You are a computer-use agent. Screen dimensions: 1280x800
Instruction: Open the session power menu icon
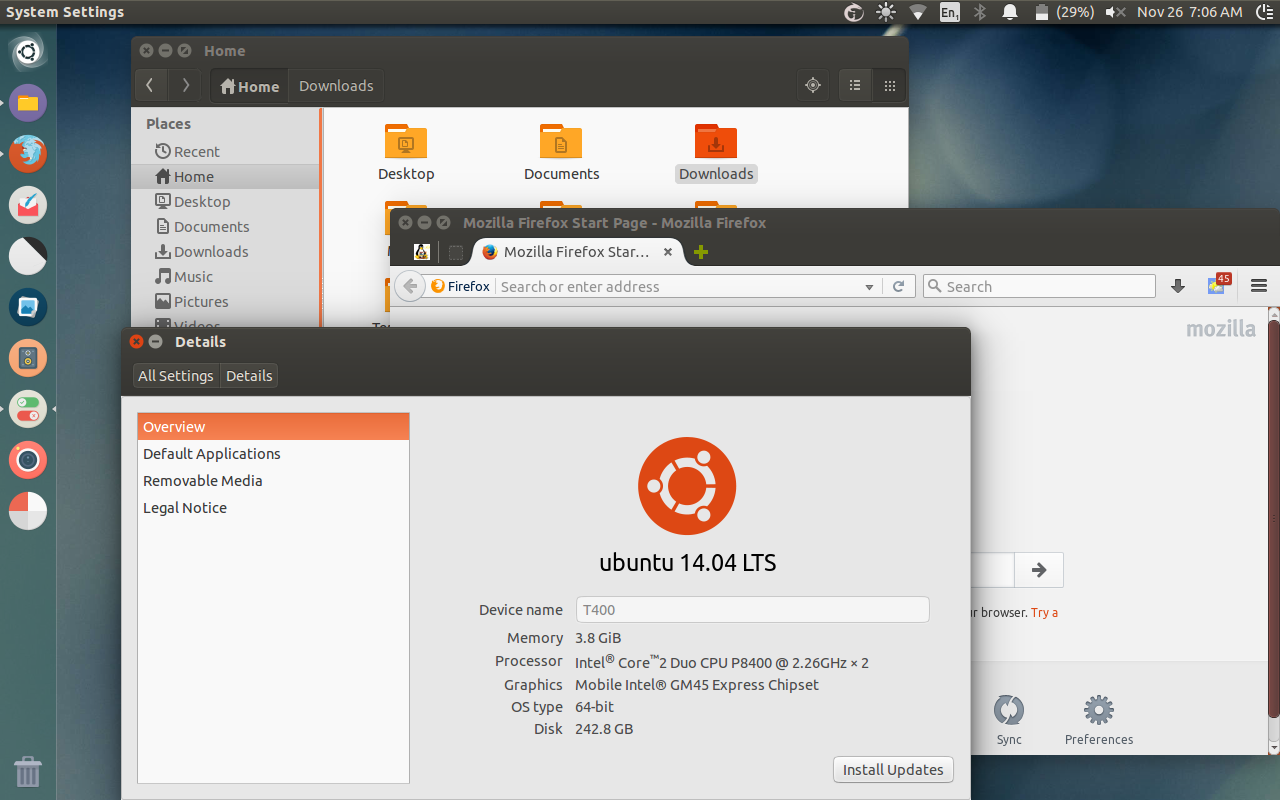click(x=1263, y=12)
